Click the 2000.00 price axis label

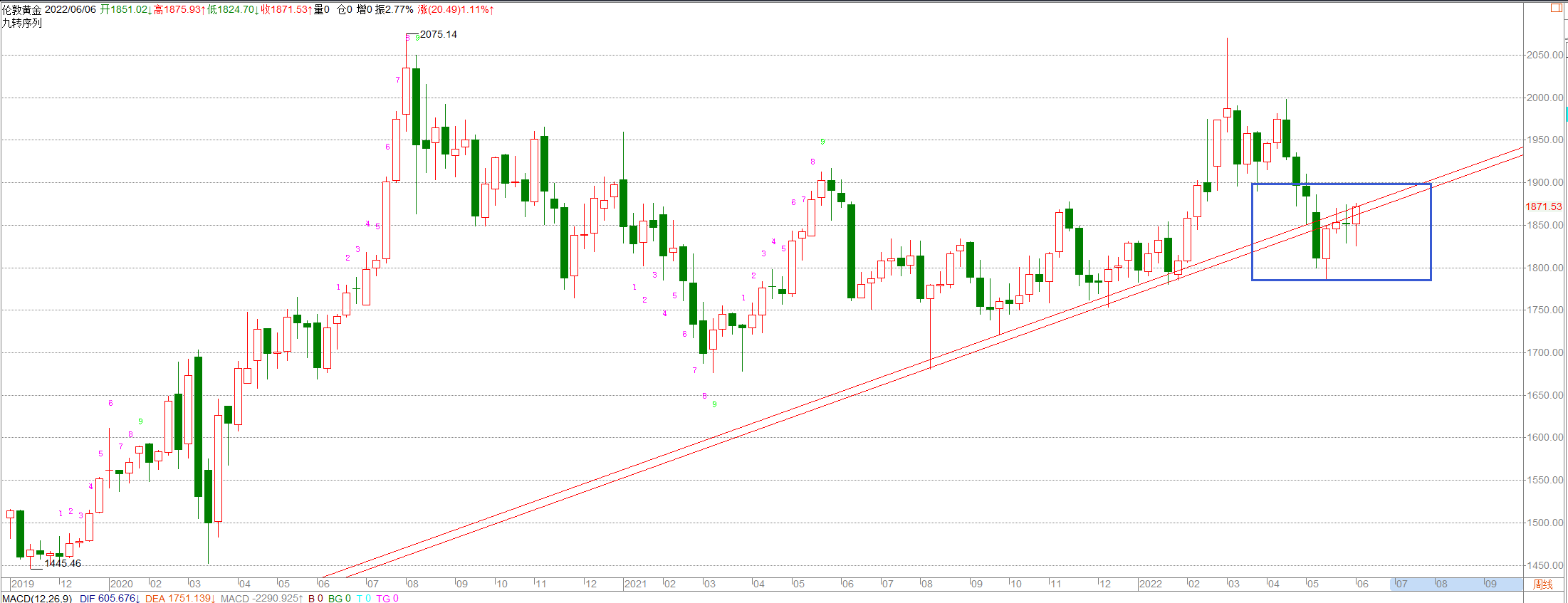1545,98
